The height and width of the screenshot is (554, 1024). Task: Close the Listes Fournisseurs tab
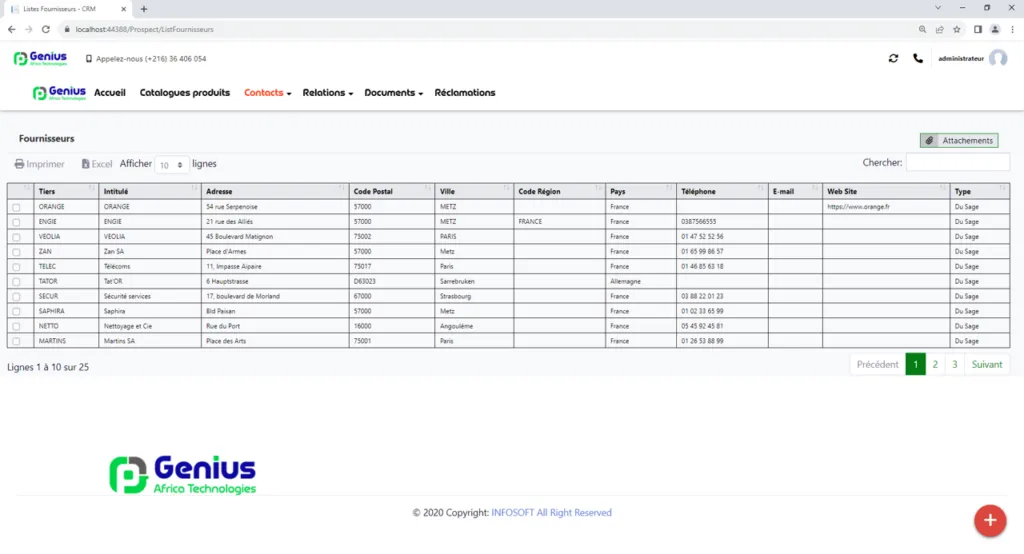click(x=123, y=9)
